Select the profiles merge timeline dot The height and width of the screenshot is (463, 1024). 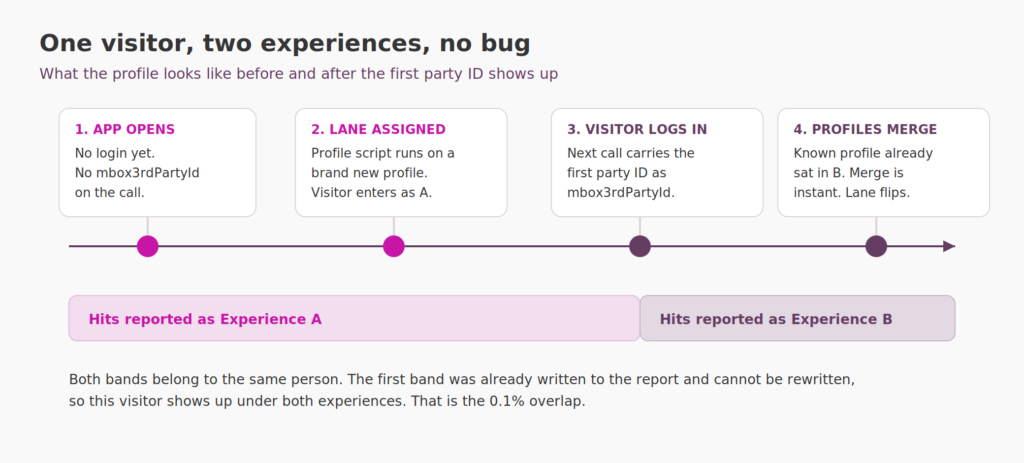coord(876,246)
